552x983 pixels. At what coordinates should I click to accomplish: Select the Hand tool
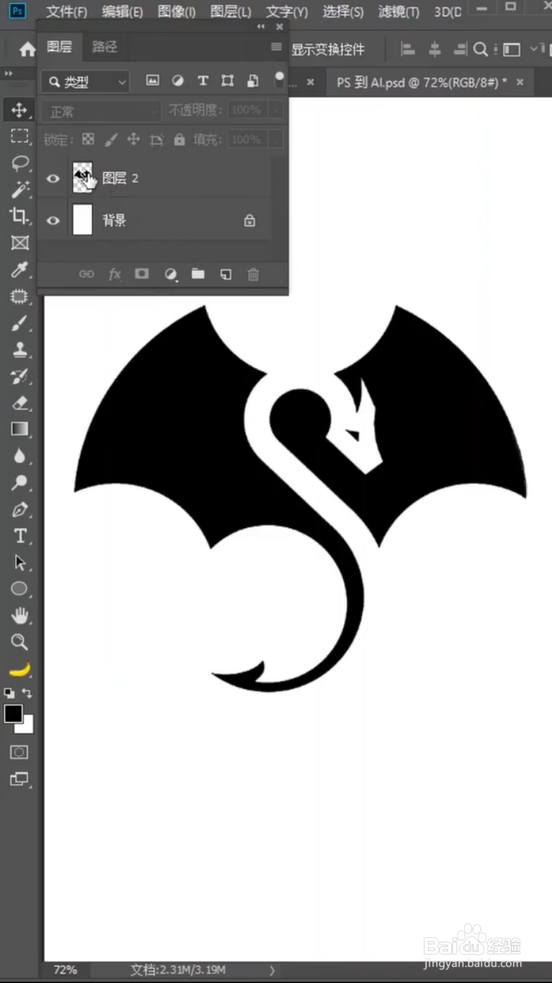click(19, 616)
